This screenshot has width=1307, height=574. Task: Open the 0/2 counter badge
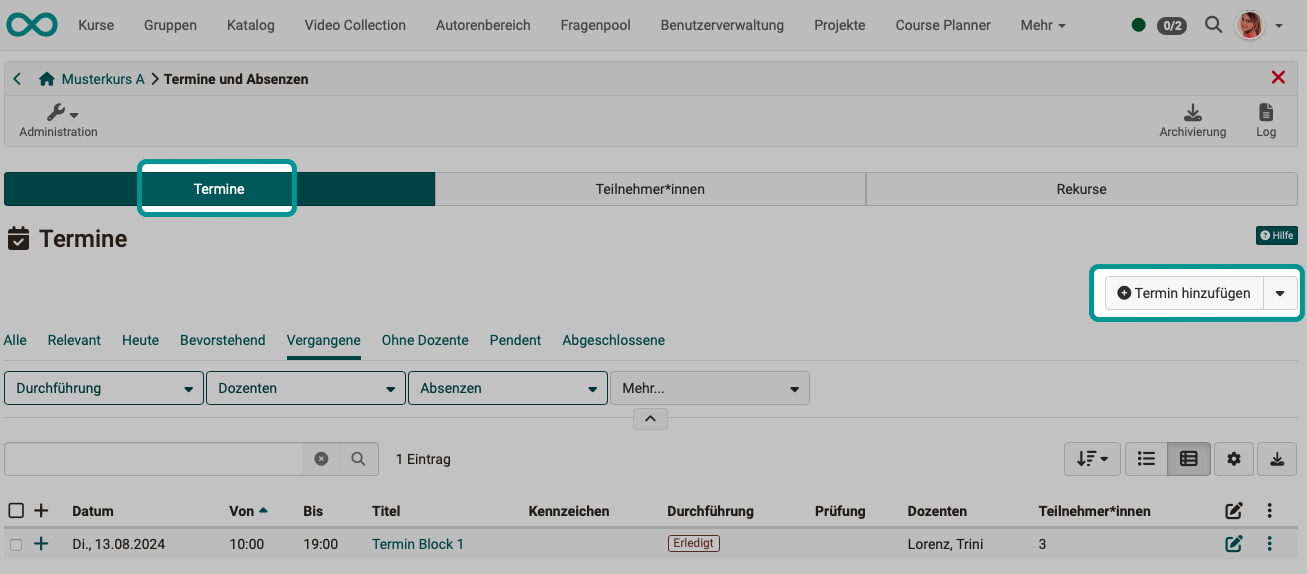coord(1171,26)
